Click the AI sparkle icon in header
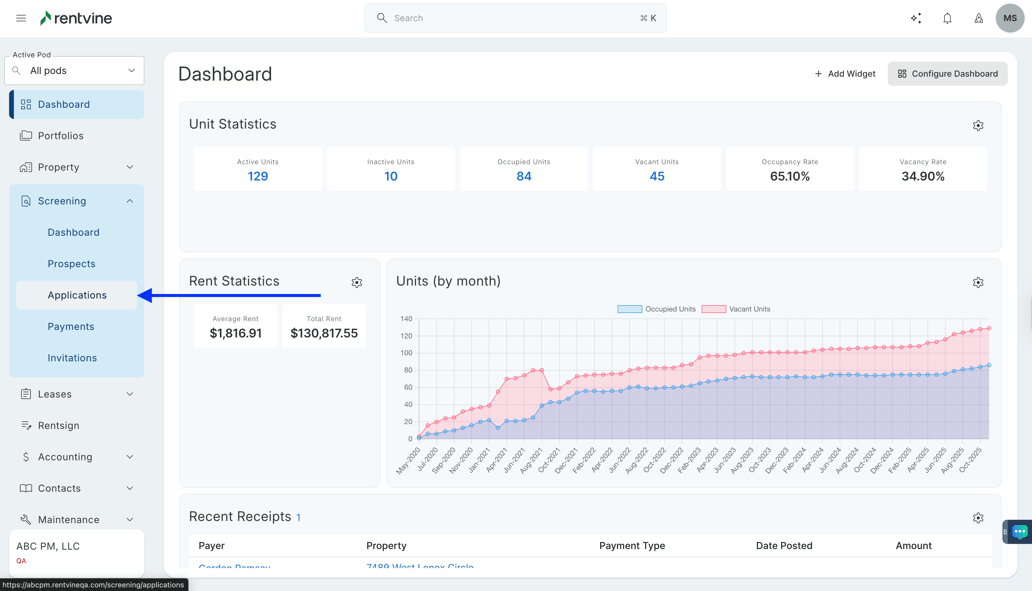The height and width of the screenshot is (591, 1032). coord(916,18)
